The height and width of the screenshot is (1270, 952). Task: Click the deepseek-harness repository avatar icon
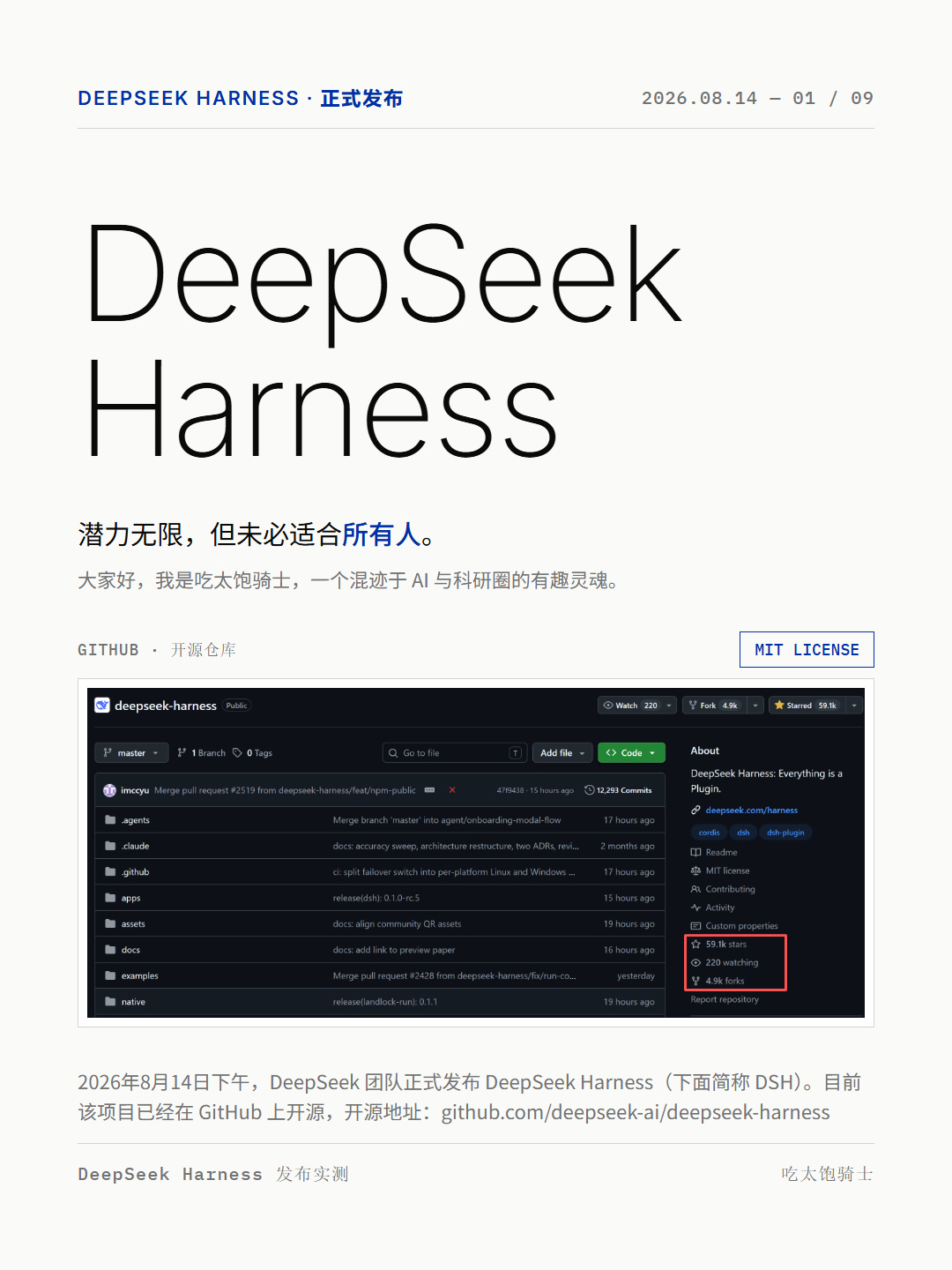pyautogui.click(x=102, y=705)
